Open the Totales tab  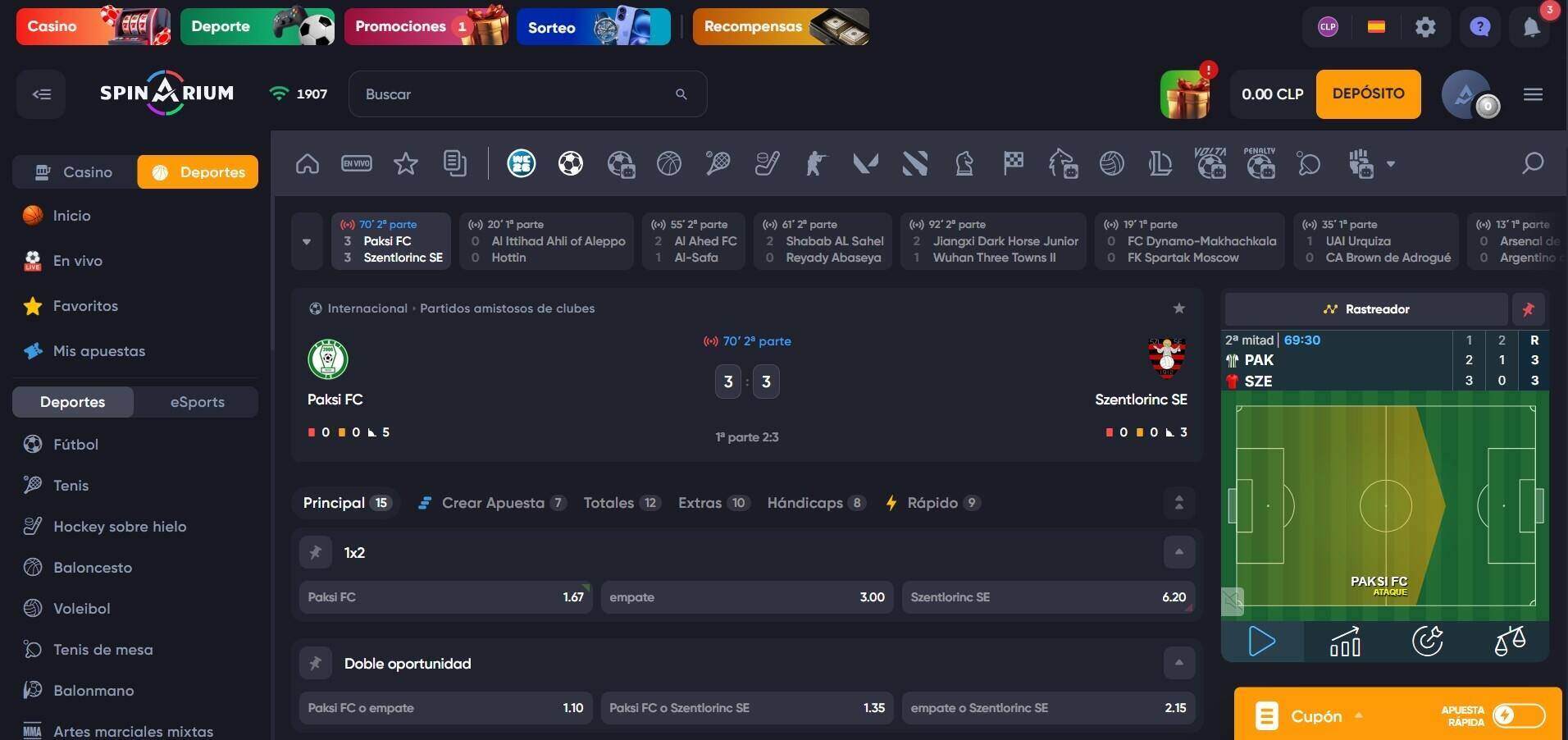(622, 503)
